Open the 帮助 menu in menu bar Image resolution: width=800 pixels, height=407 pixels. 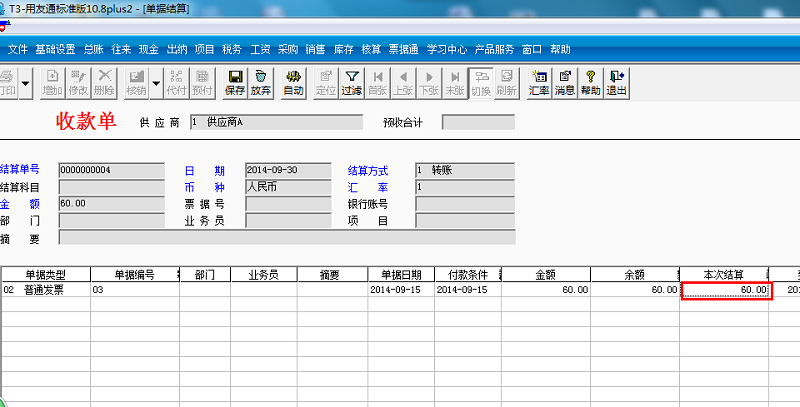point(560,49)
